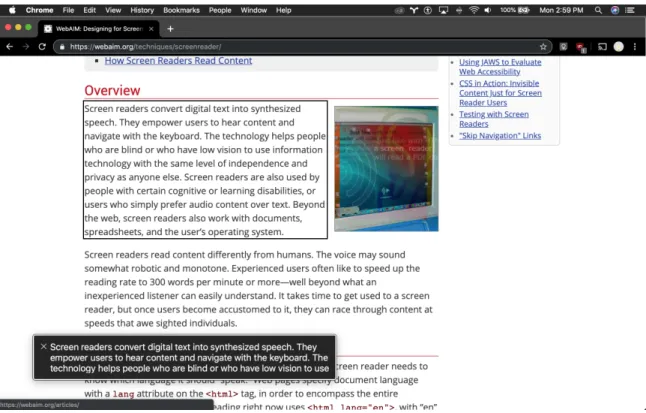Image resolution: width=646 pixels, height=413 pixels.
Task: Open the File menu
Action: pyautogui.click(x=68, y=10)
